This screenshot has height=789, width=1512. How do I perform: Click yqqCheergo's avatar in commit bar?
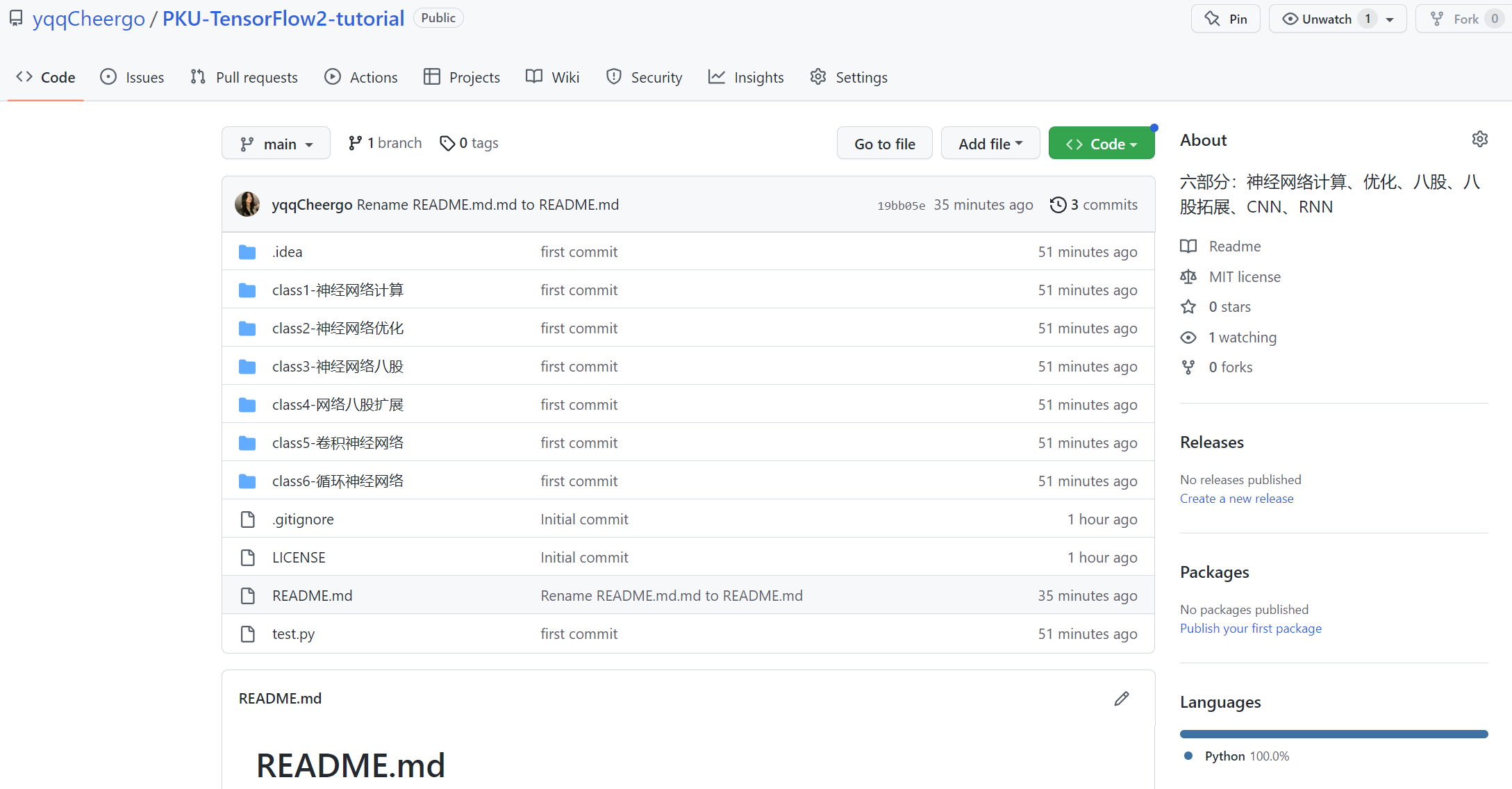pos(247,204)
